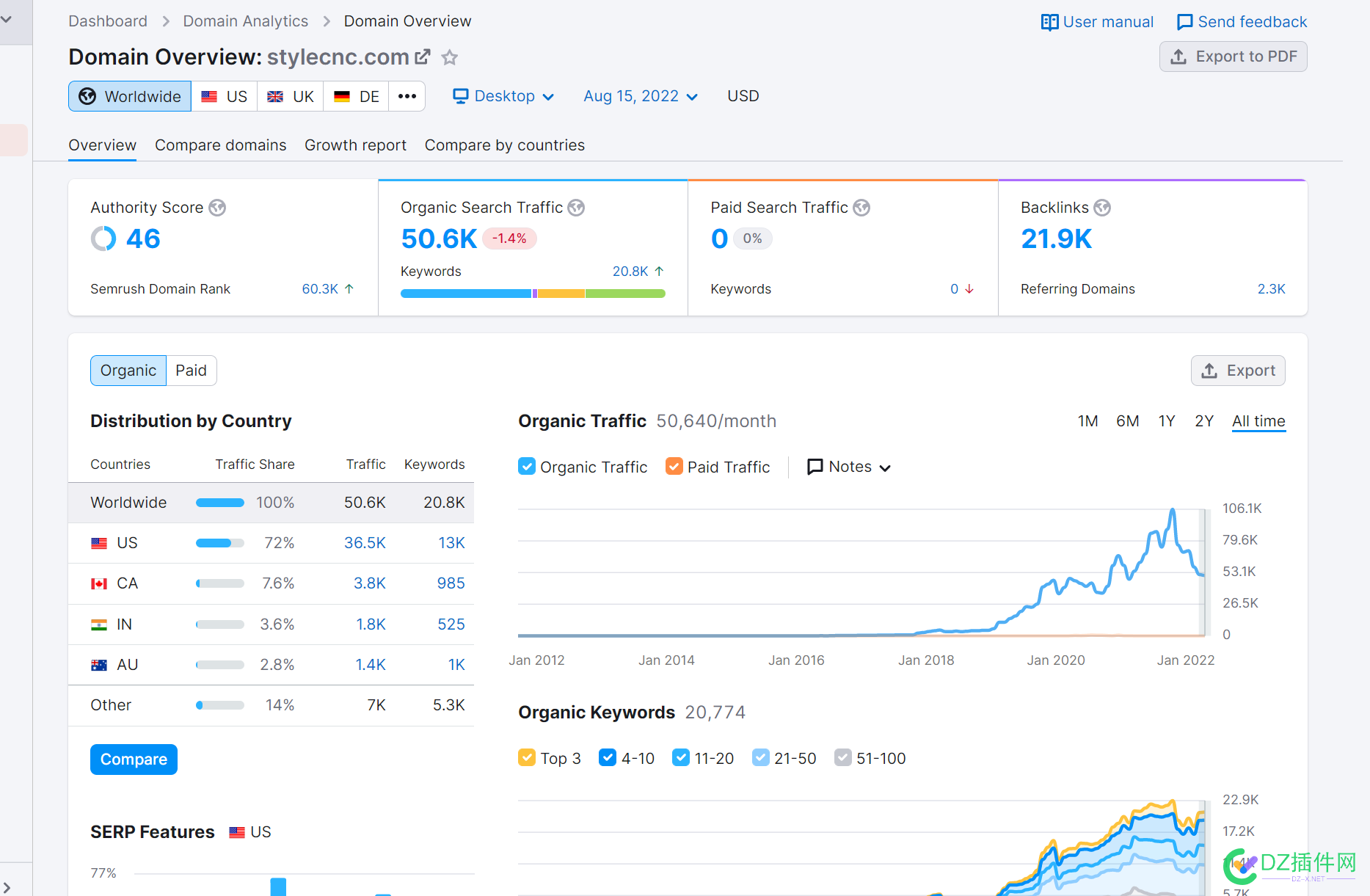Click the organic keywords distribution color bar
This screenshot has width=1370, height=896.
(533, 294)
